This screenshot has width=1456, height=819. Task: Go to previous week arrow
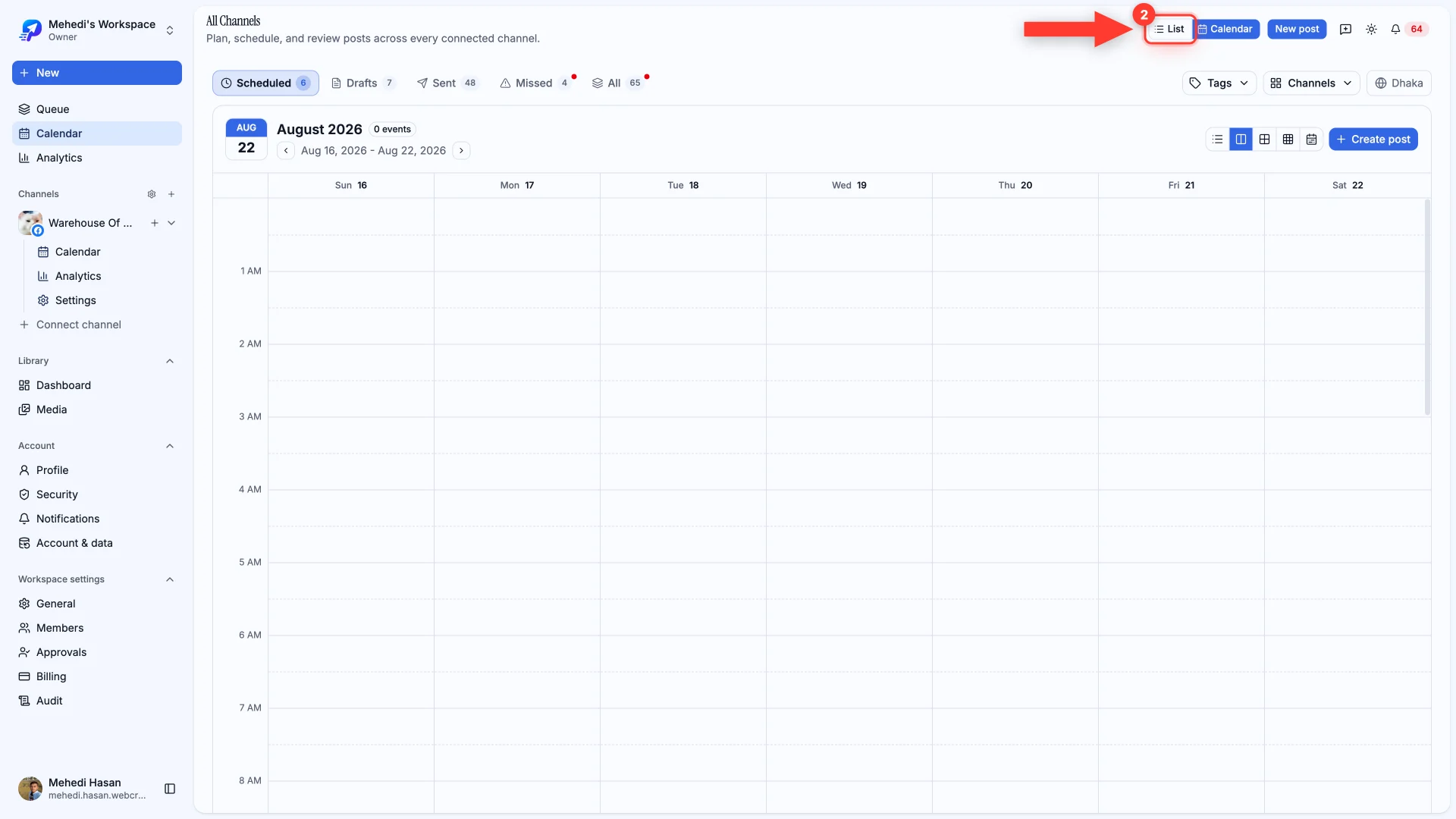click(x=286, y=151)
